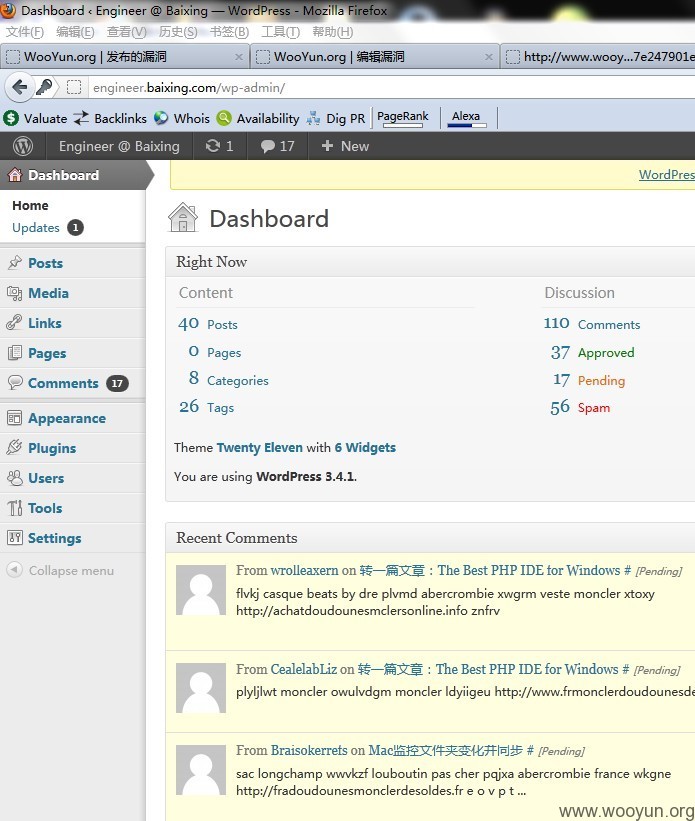695x821 pixels.
Task: Go to Home in Dashboard submenu
Action: (30, 205)
